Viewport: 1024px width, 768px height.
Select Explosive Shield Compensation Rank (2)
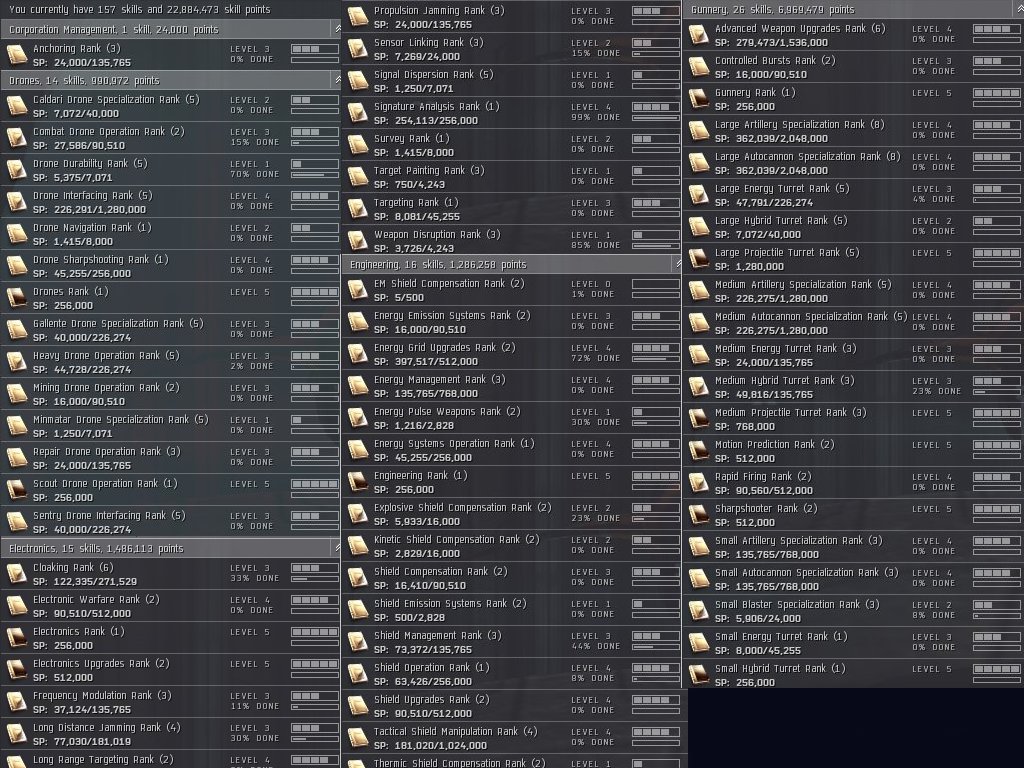tap(511, 514)
